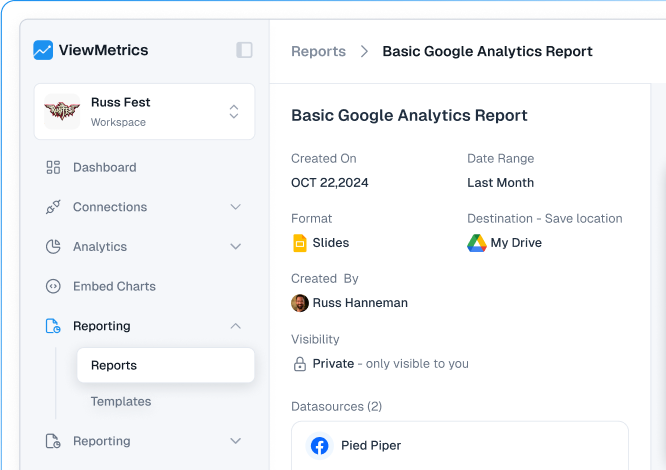
Task: Open Embed Charts page
Action: point(114,286)
